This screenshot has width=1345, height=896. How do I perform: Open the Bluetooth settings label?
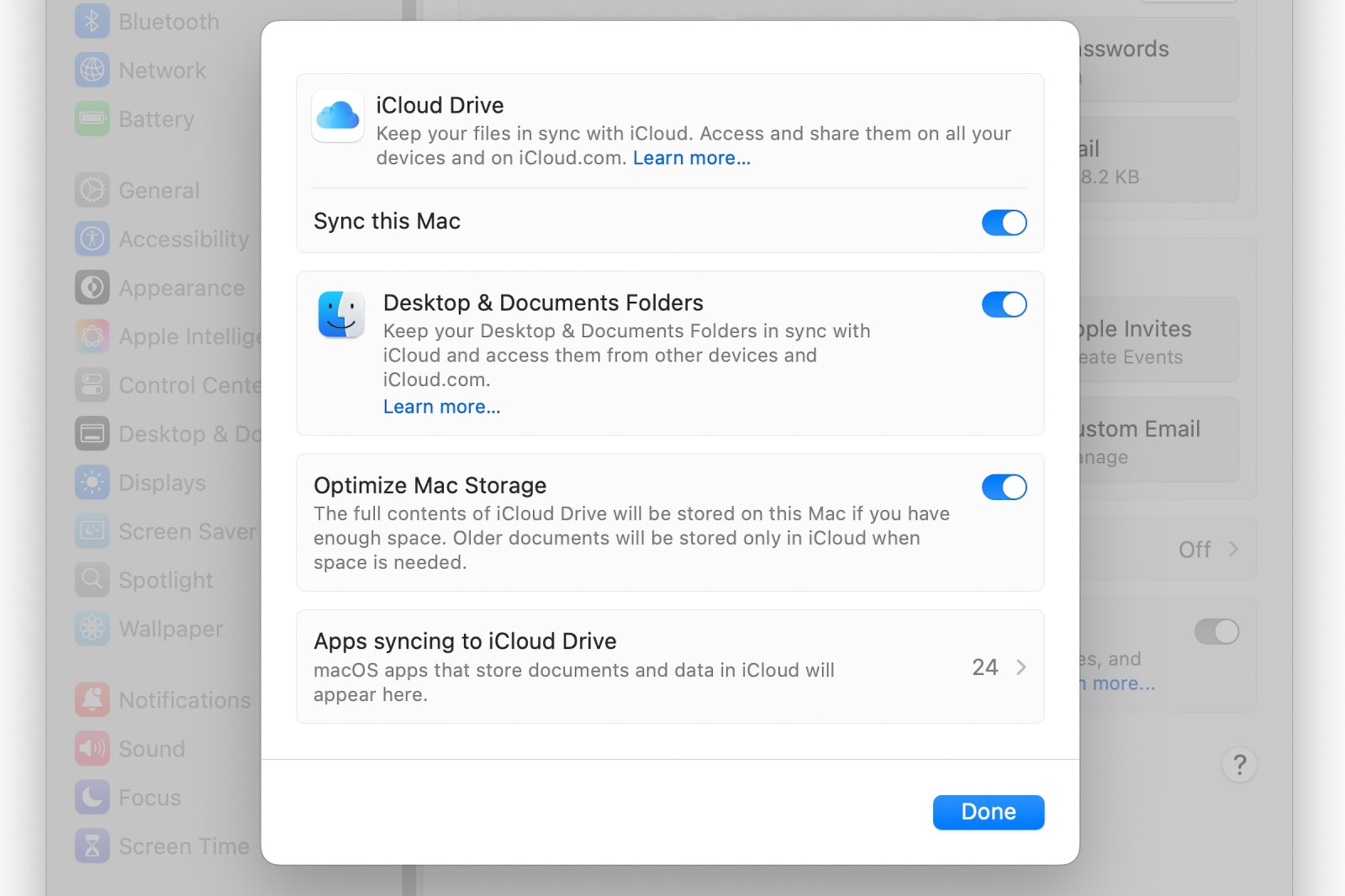pos(169,22)
